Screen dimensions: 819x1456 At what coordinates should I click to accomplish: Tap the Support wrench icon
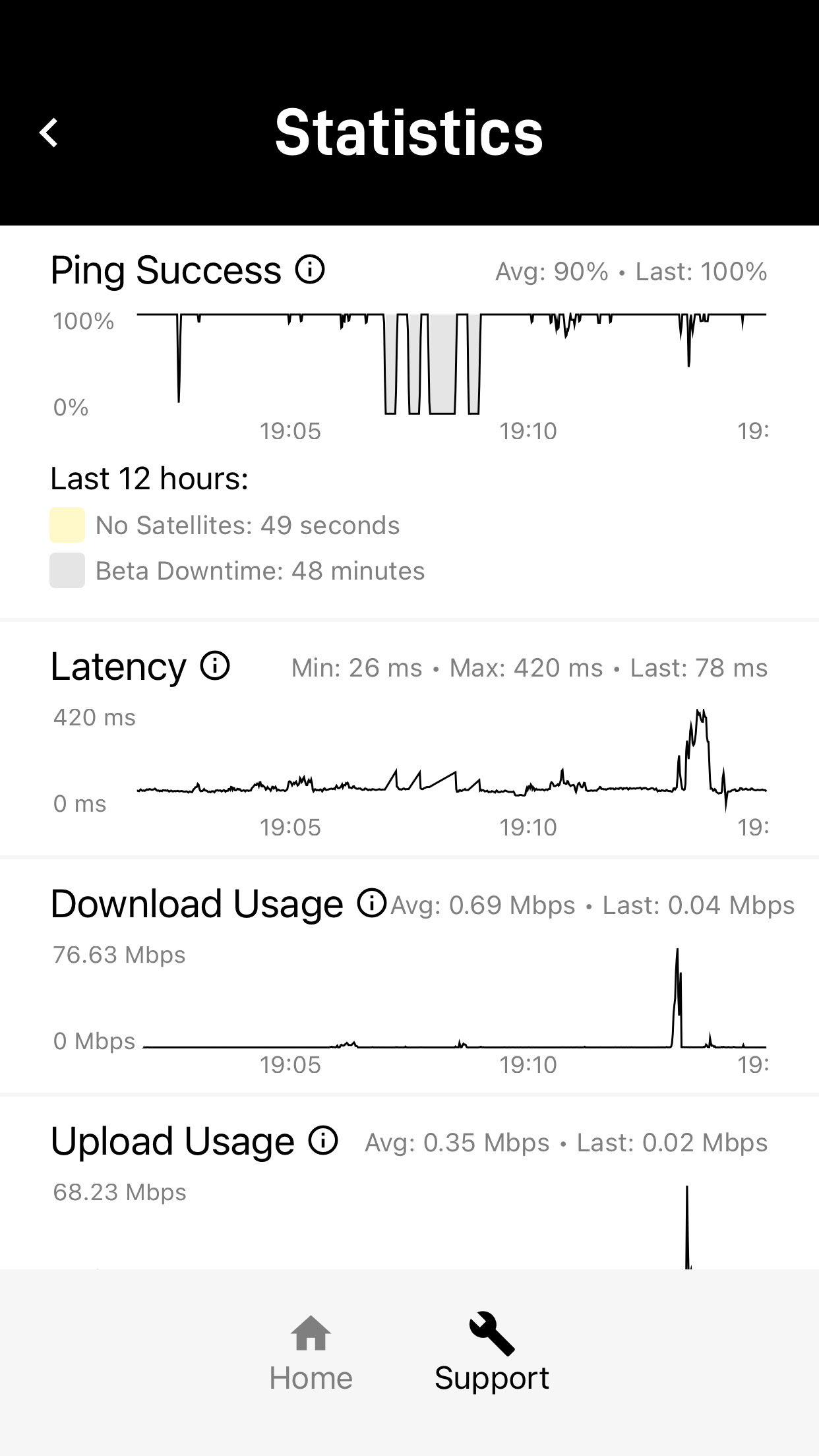pos(492,1333)
